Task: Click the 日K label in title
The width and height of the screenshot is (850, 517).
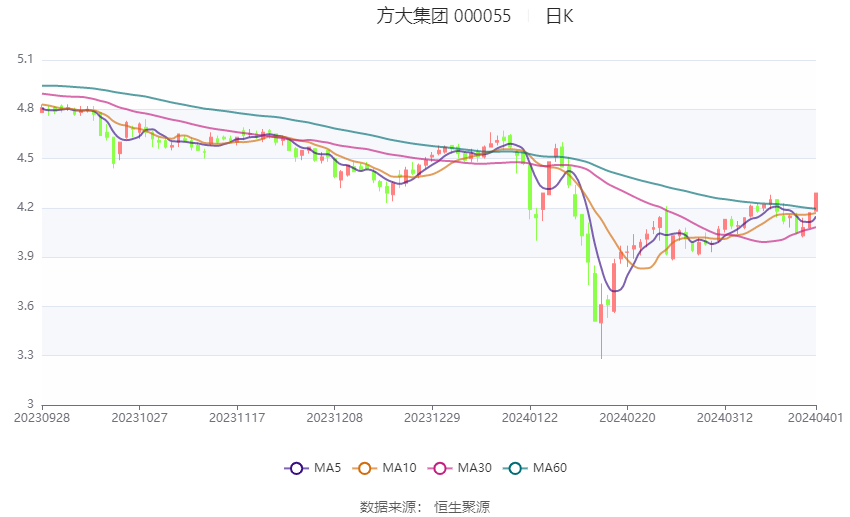Action: (x=559, y=16)
